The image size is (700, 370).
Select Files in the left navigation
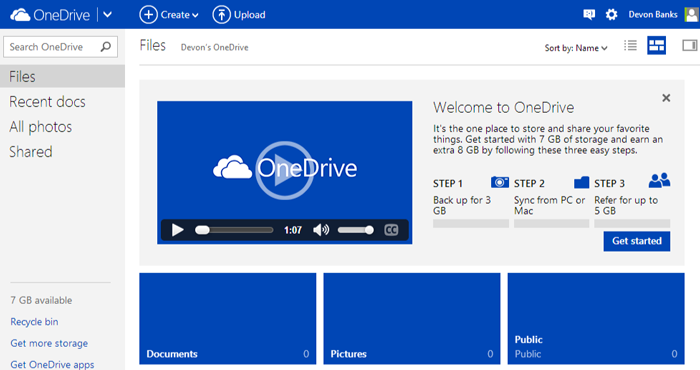point(62,76)
